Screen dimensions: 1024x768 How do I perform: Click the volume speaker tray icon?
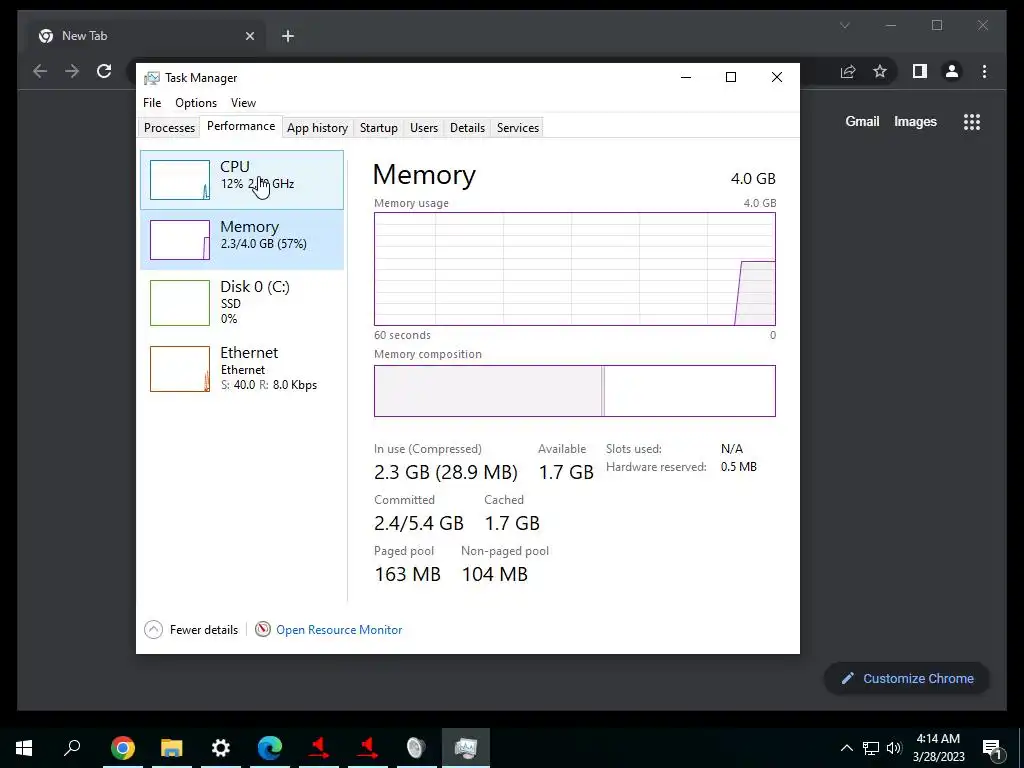[x=894, y=748]
